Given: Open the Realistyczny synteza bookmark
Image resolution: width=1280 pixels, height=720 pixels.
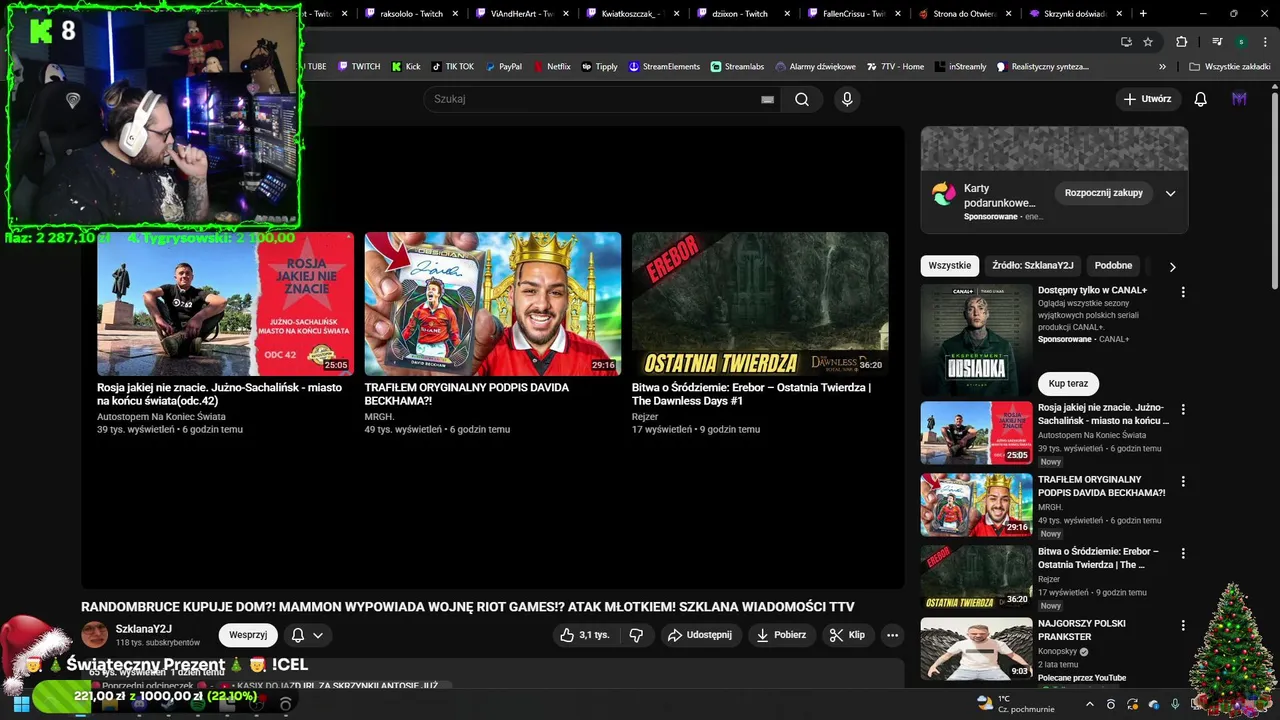Looking at the screenshot, I should [1042, 66].
